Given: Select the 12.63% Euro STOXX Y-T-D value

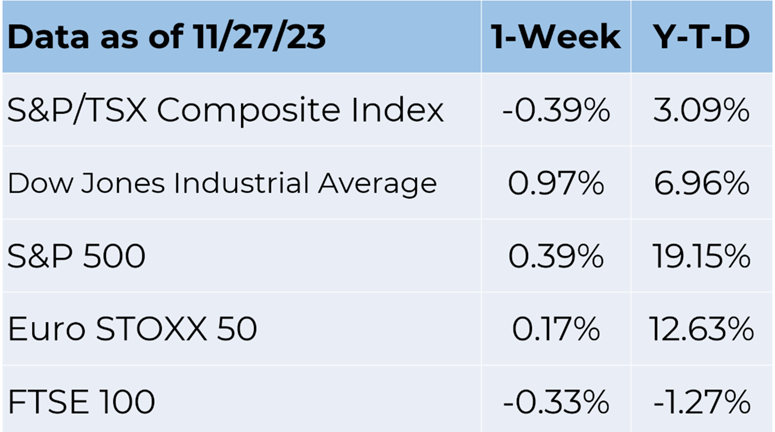Looking at the screenshot, I should coord(701,329).
